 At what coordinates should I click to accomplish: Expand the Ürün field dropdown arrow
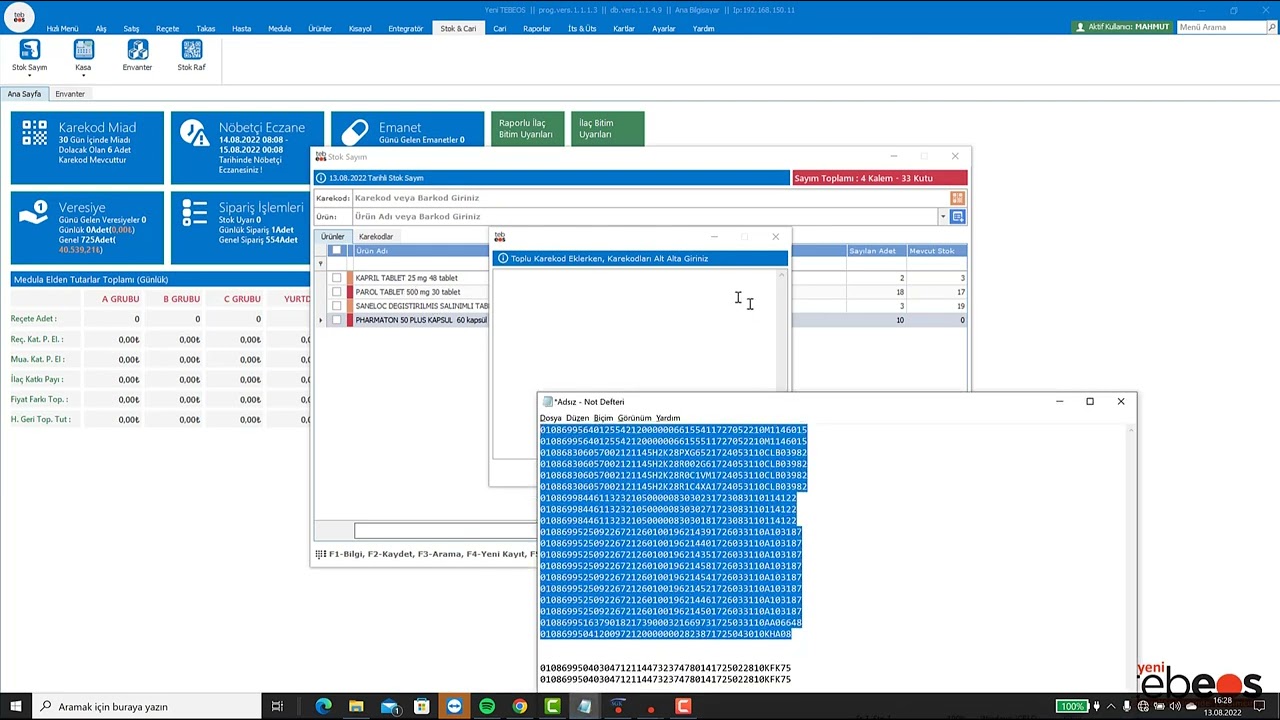[x=942, y=217]
